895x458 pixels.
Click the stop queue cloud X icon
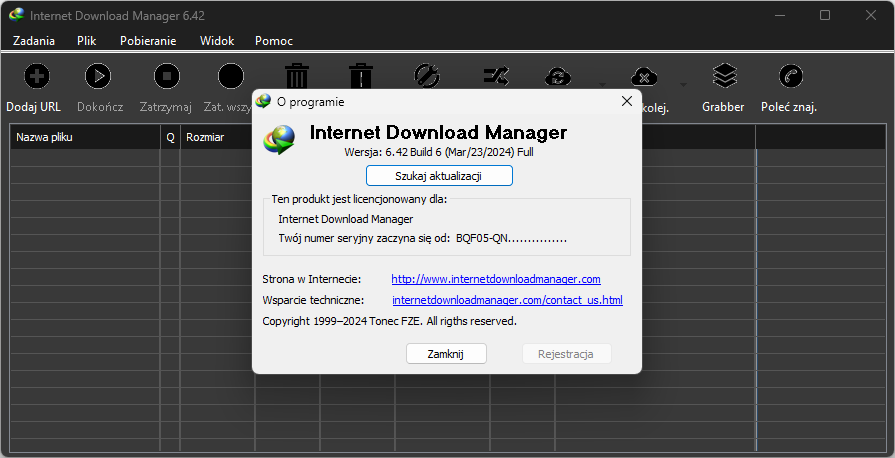(644, 77)
